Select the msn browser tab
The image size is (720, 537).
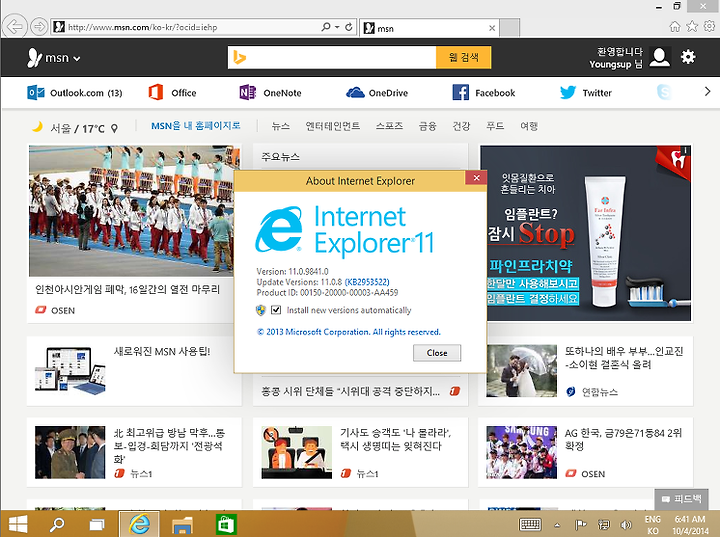pos(429,28)
